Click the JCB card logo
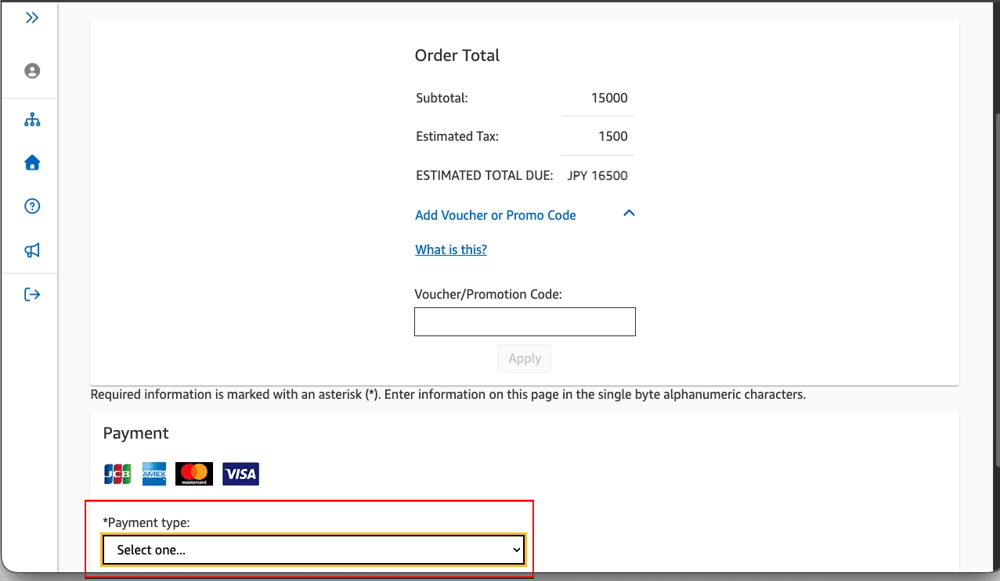Image resolution: width=1000 pixels, height=581 pixels. [x=117, y=474]
